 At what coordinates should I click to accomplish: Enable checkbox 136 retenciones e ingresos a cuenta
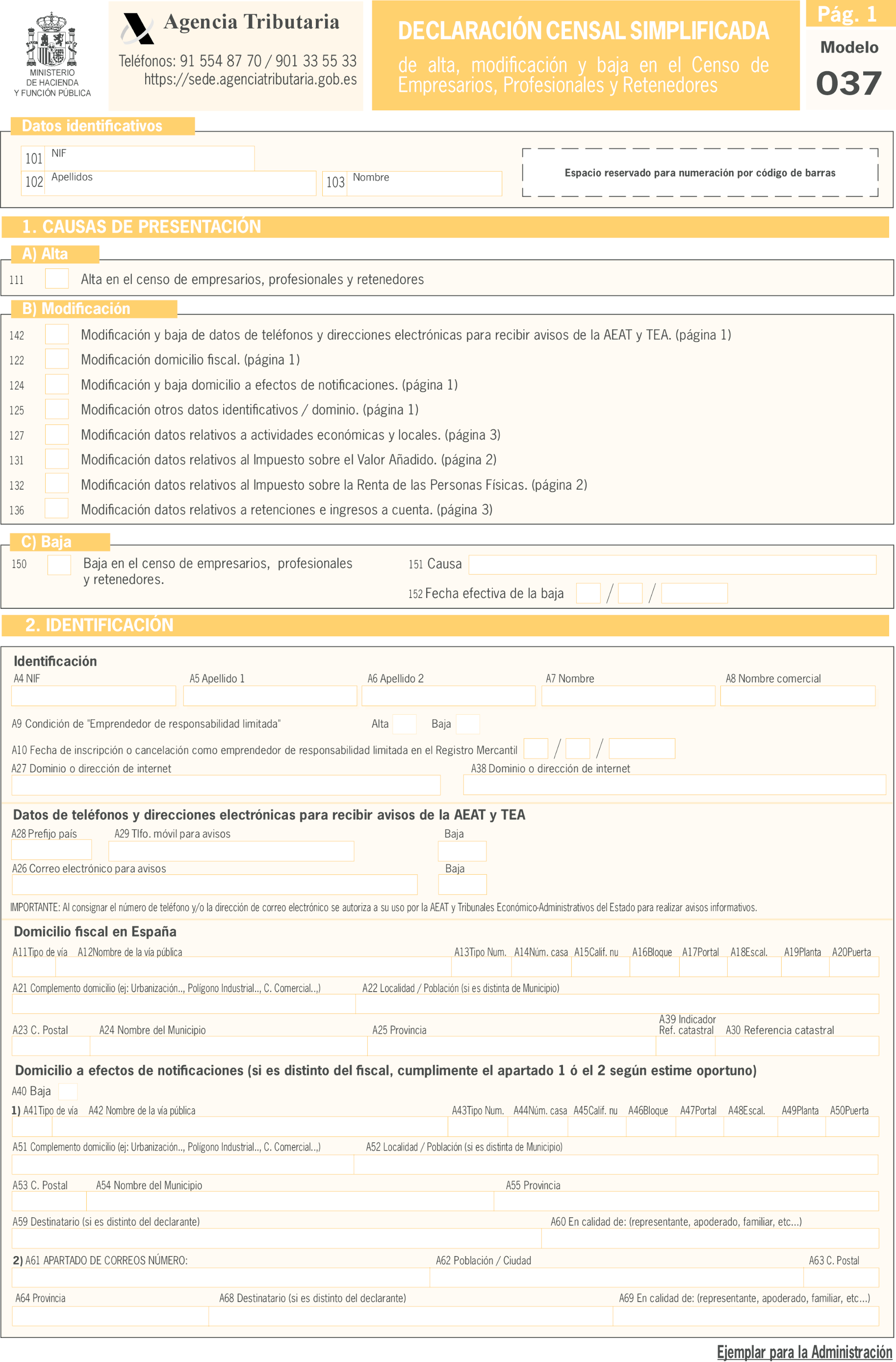57,509
